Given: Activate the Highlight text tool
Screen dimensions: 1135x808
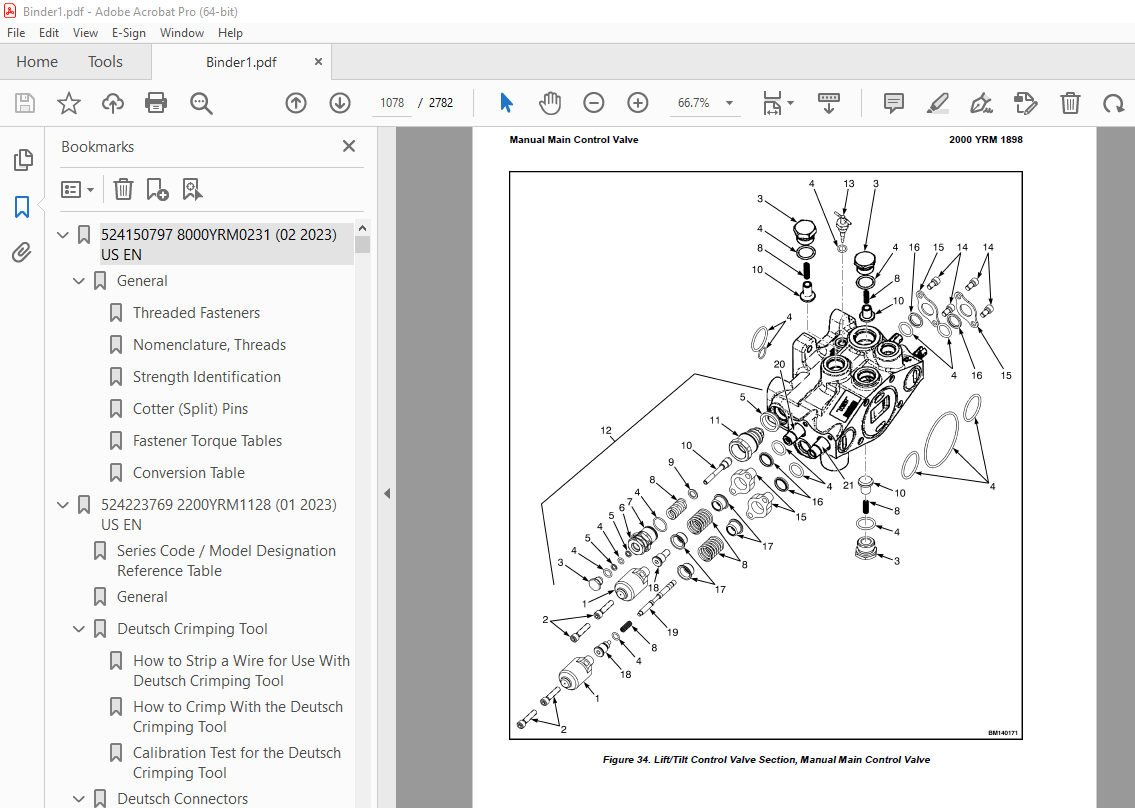Looking at the screenshot, I should coord(937,103).
